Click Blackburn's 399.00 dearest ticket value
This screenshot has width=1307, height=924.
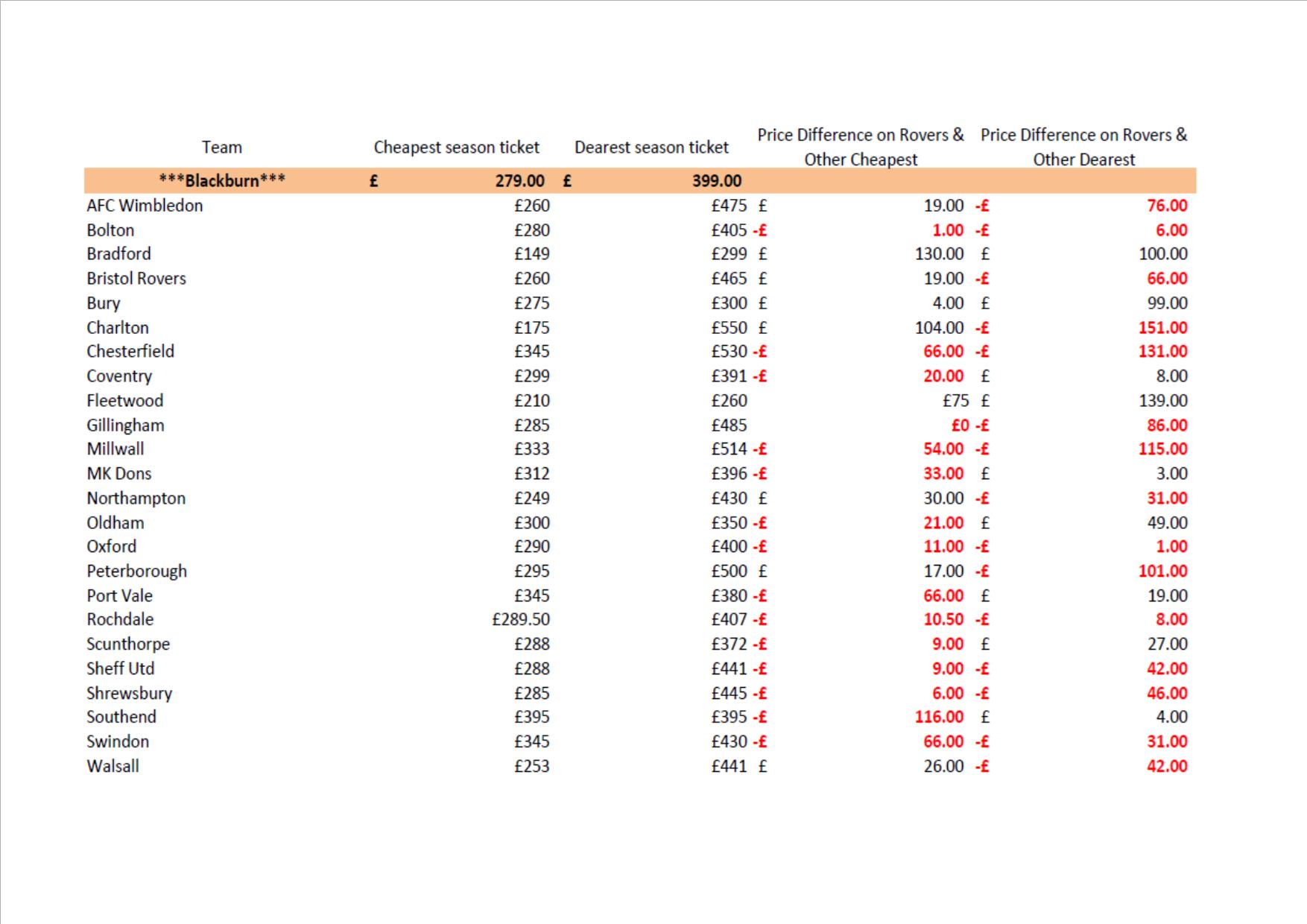click(x=716, y=180)
